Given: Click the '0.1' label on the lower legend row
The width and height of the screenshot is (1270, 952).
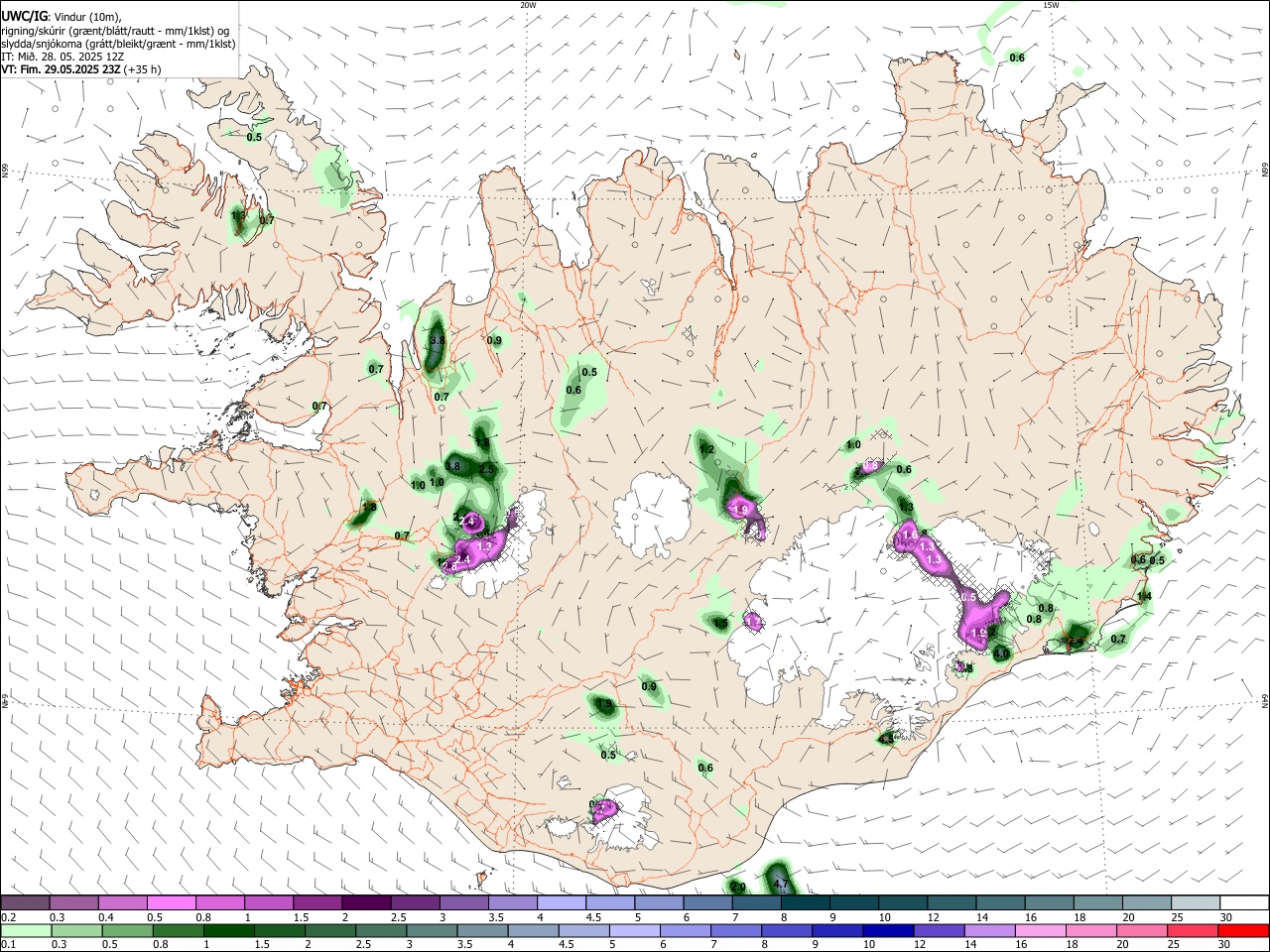Looking at the screenshot, I should [8, 944].
